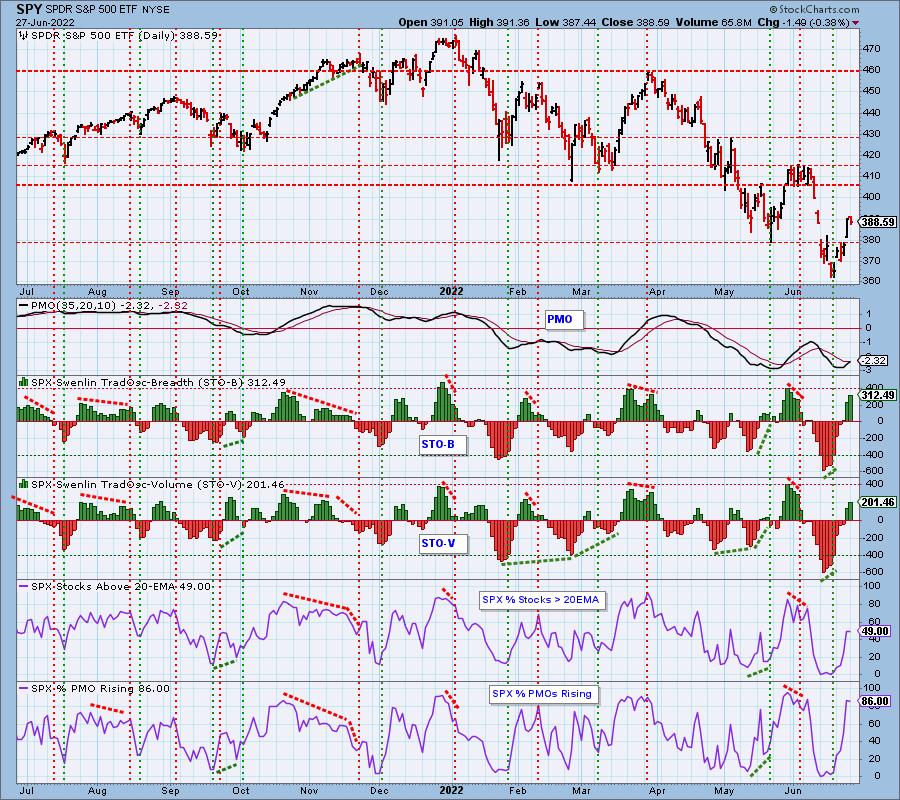This screenshot has width=900, height=800.
Task: Click the Dec label on the bottom date axis
Action: click(379, 790)
